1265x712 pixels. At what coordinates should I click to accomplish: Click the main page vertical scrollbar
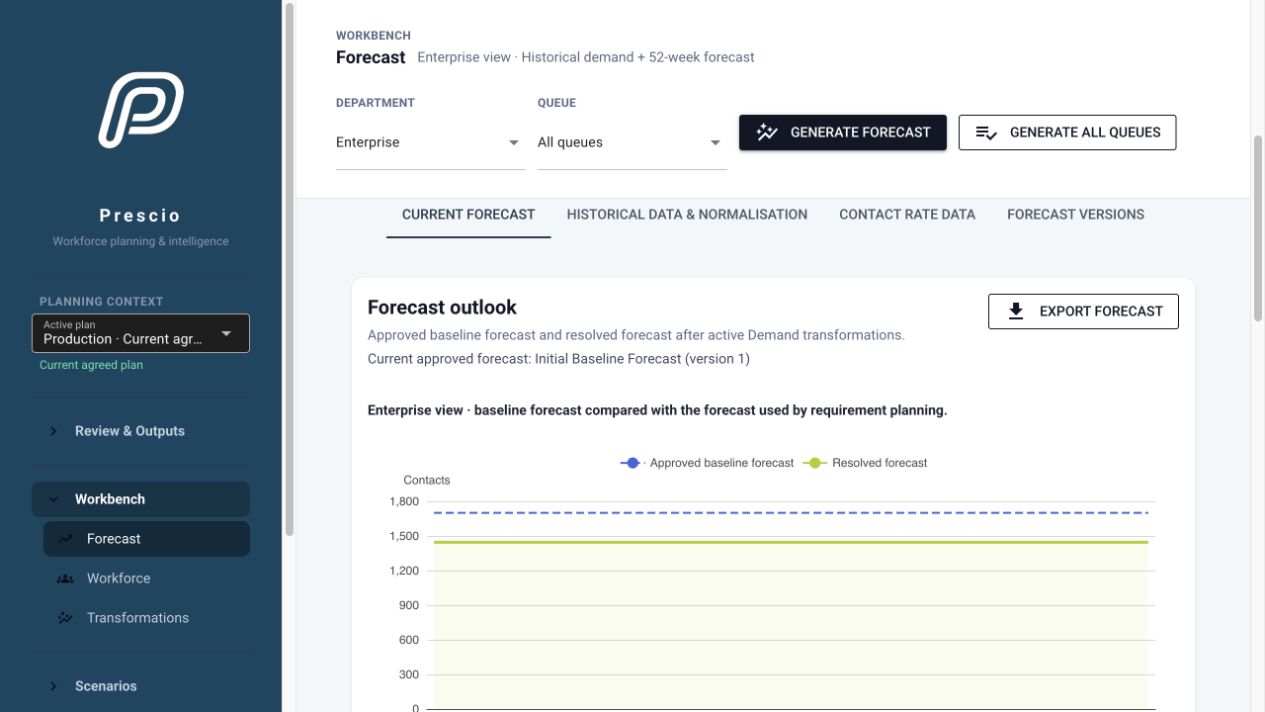[1258, 228]
